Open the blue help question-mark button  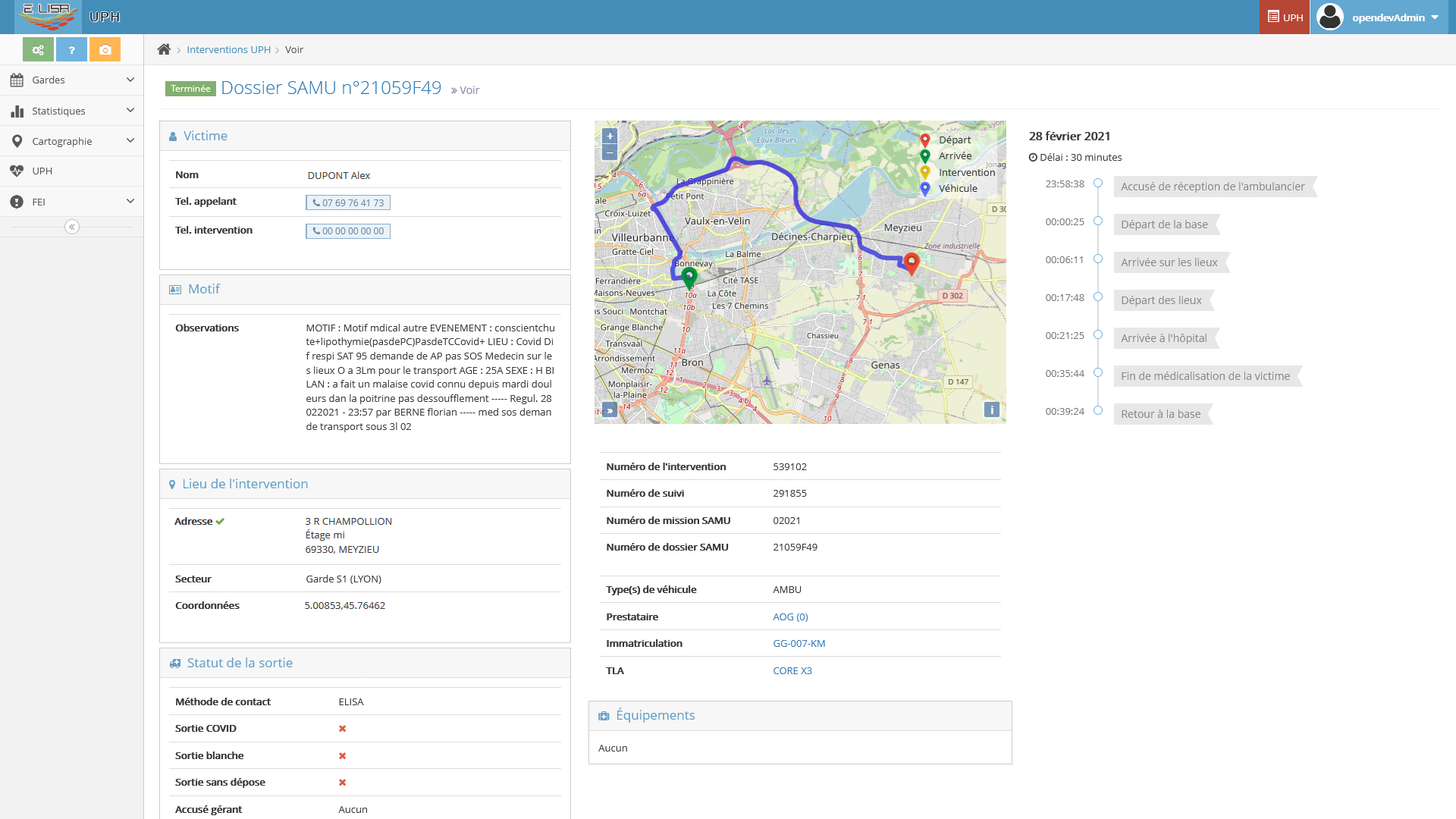click(71, 50)
